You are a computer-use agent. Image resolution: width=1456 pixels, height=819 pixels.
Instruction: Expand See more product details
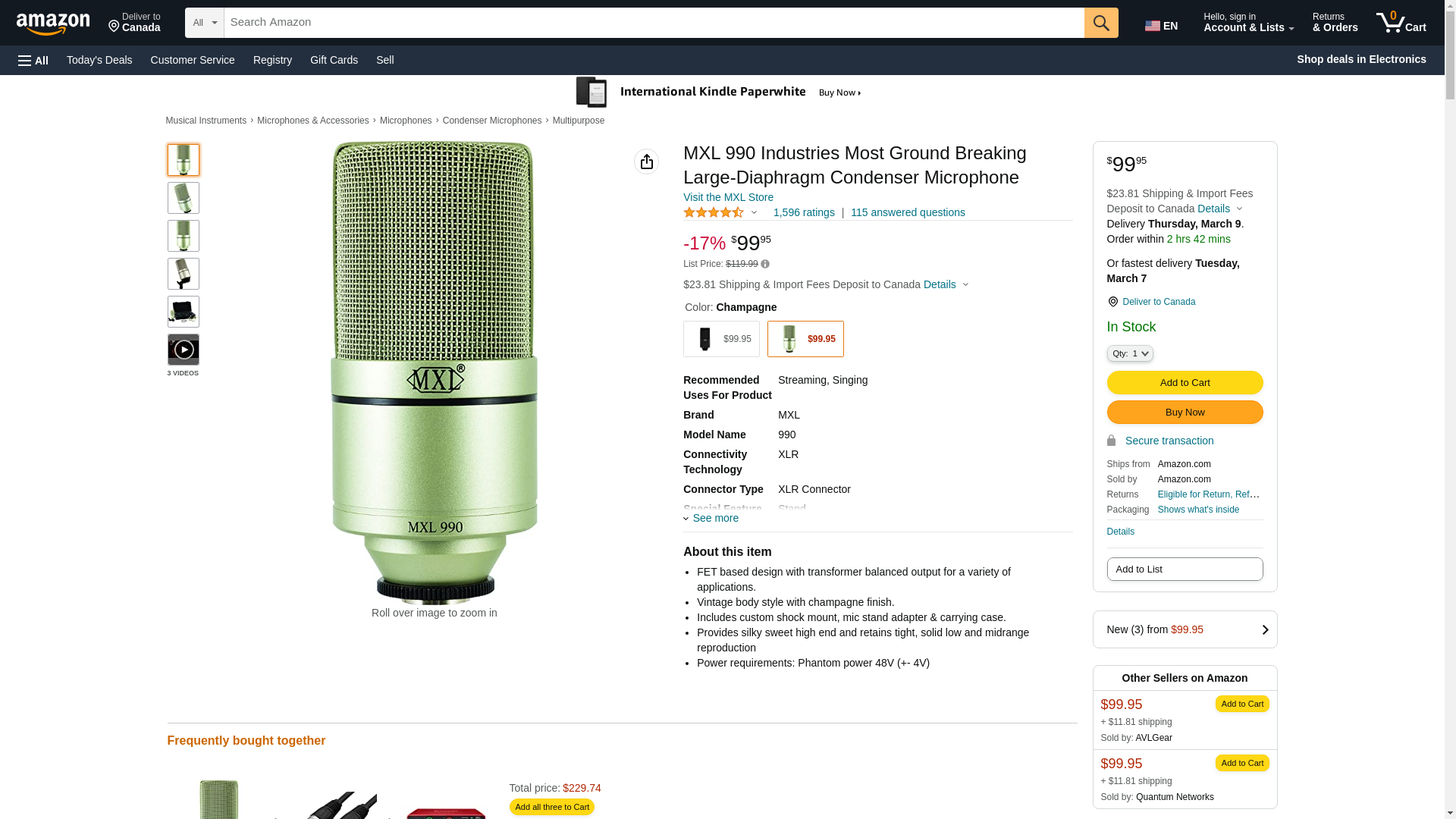[711, 519]
